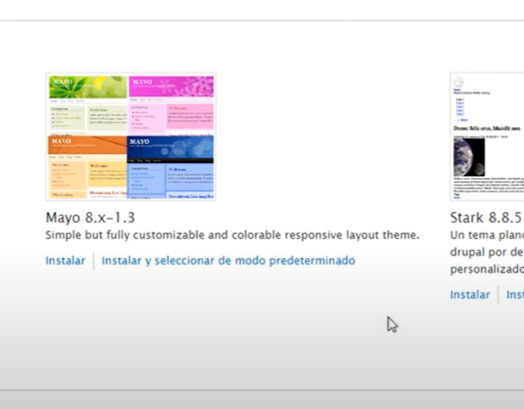Image resolution: width=524 pixels, height=409 pixels.
Task: Click the Stark theme preview thumbnail
Action: tap(487, 137)
